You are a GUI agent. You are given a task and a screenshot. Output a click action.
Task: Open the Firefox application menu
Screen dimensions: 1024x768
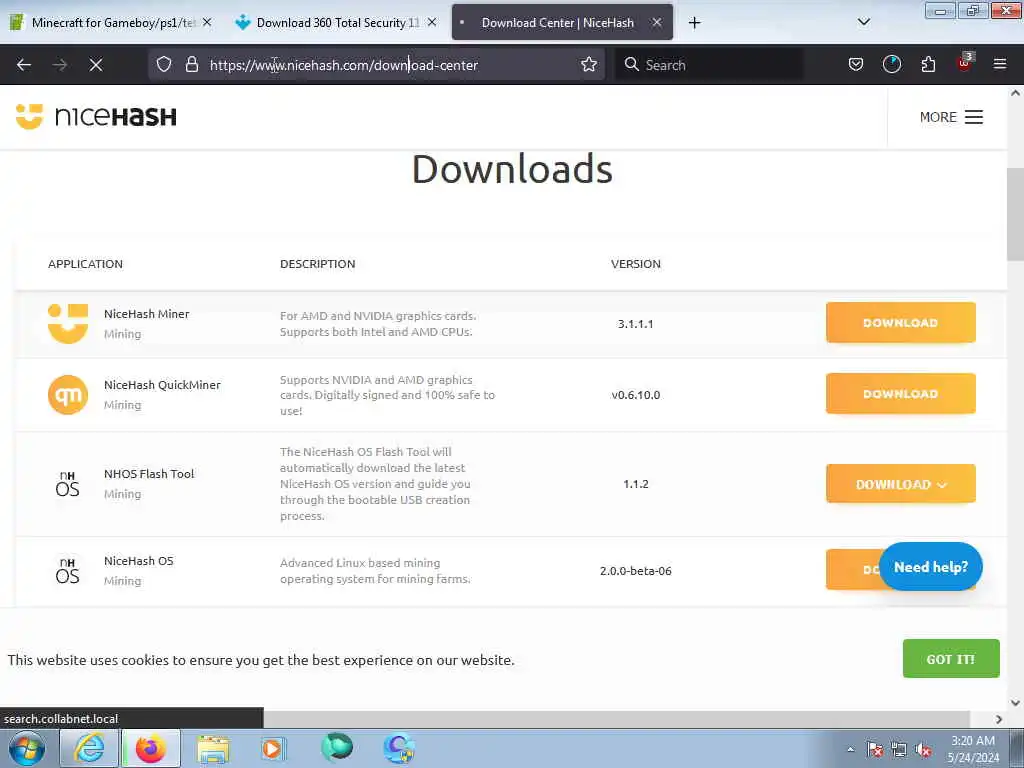pos(1000,64)
